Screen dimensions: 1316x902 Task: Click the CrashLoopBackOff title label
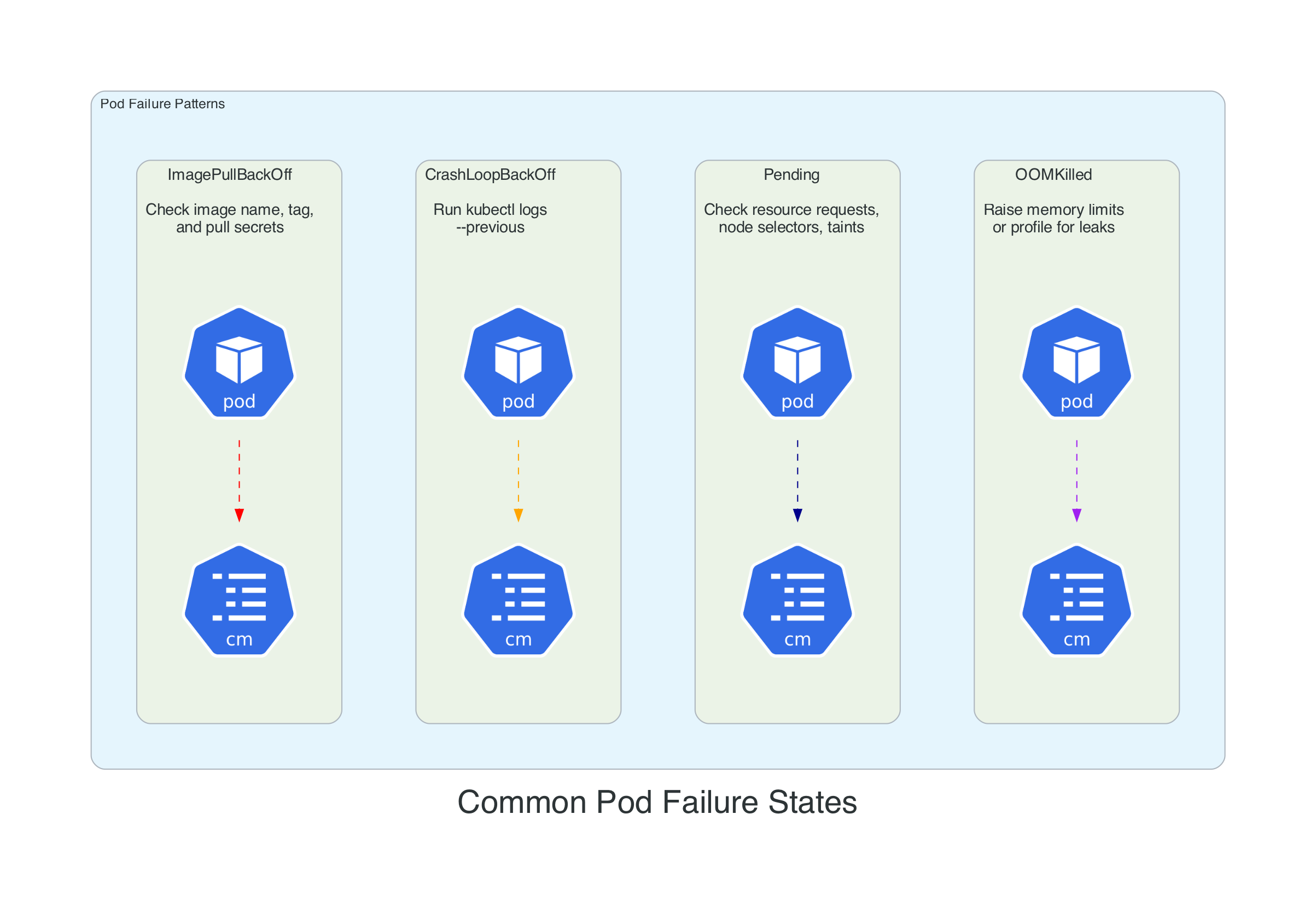(x=491, y=175)
